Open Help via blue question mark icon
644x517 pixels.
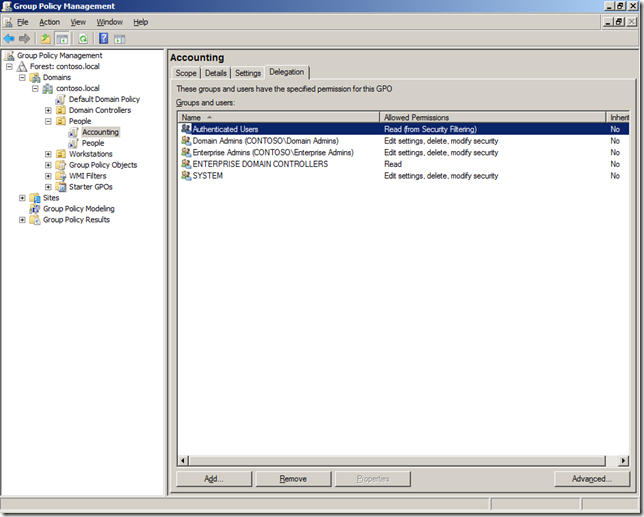point(104,39)
